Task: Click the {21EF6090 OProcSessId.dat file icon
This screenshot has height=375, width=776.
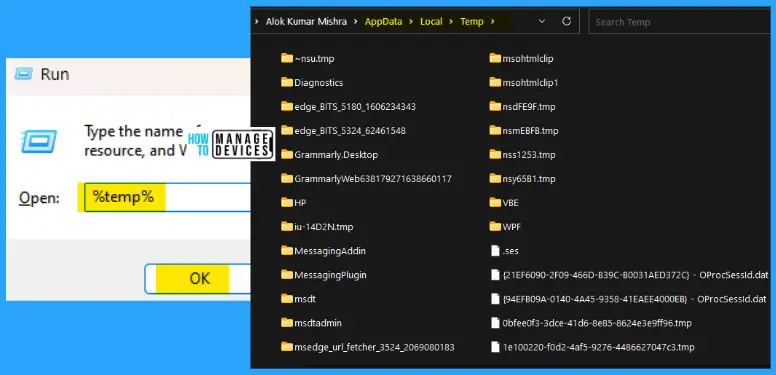Action: click(495, 275)
